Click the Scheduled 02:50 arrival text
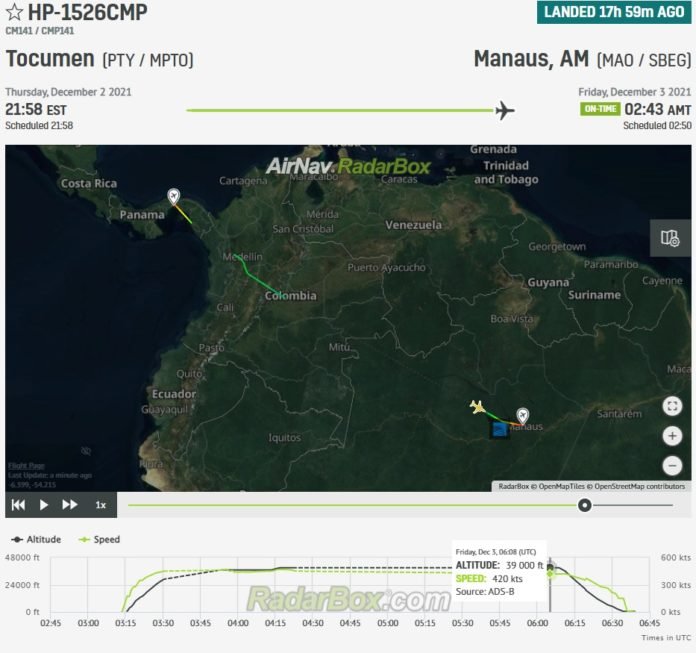 (657, 126)
